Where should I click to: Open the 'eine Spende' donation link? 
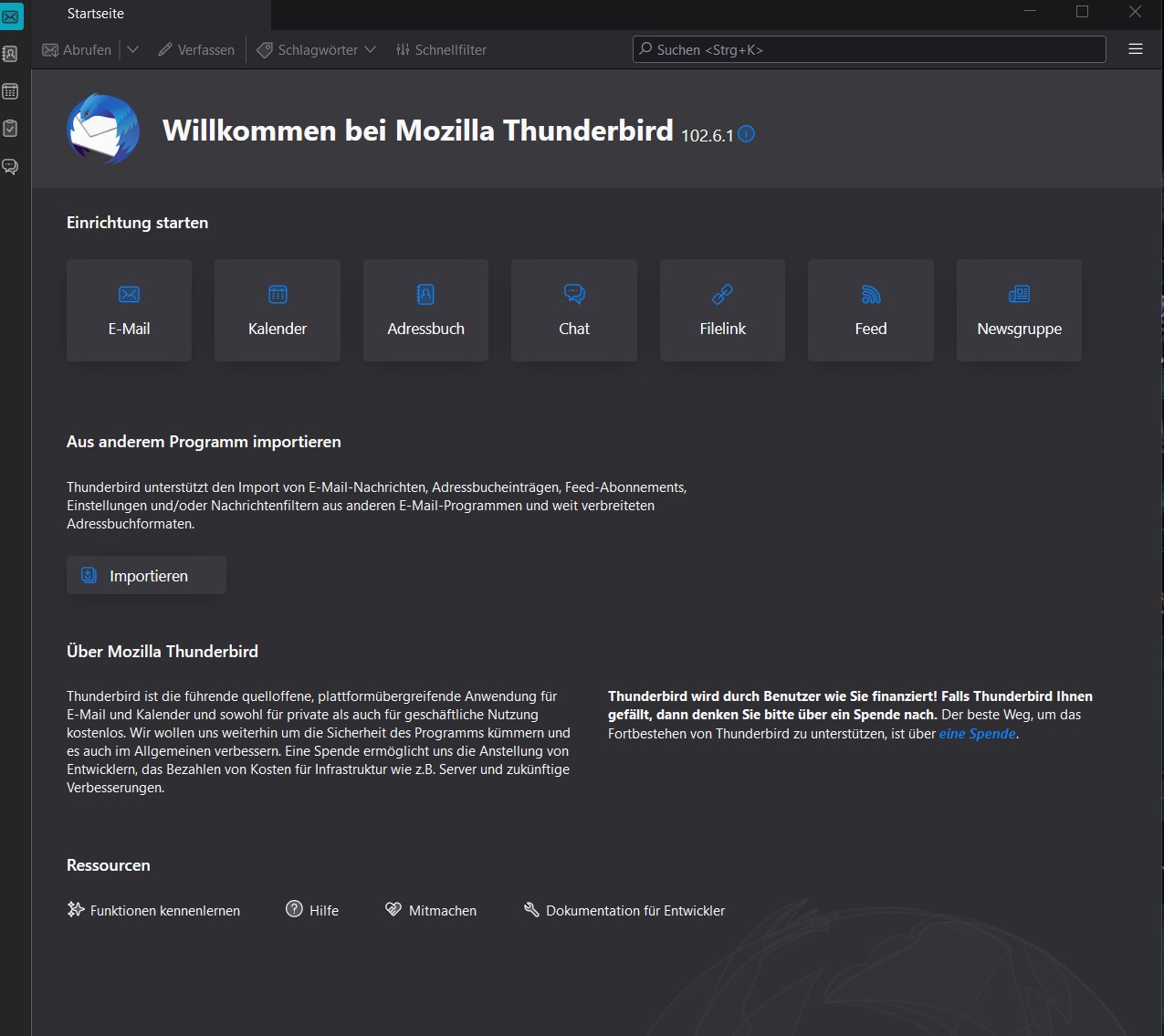(x=978, y=734)
